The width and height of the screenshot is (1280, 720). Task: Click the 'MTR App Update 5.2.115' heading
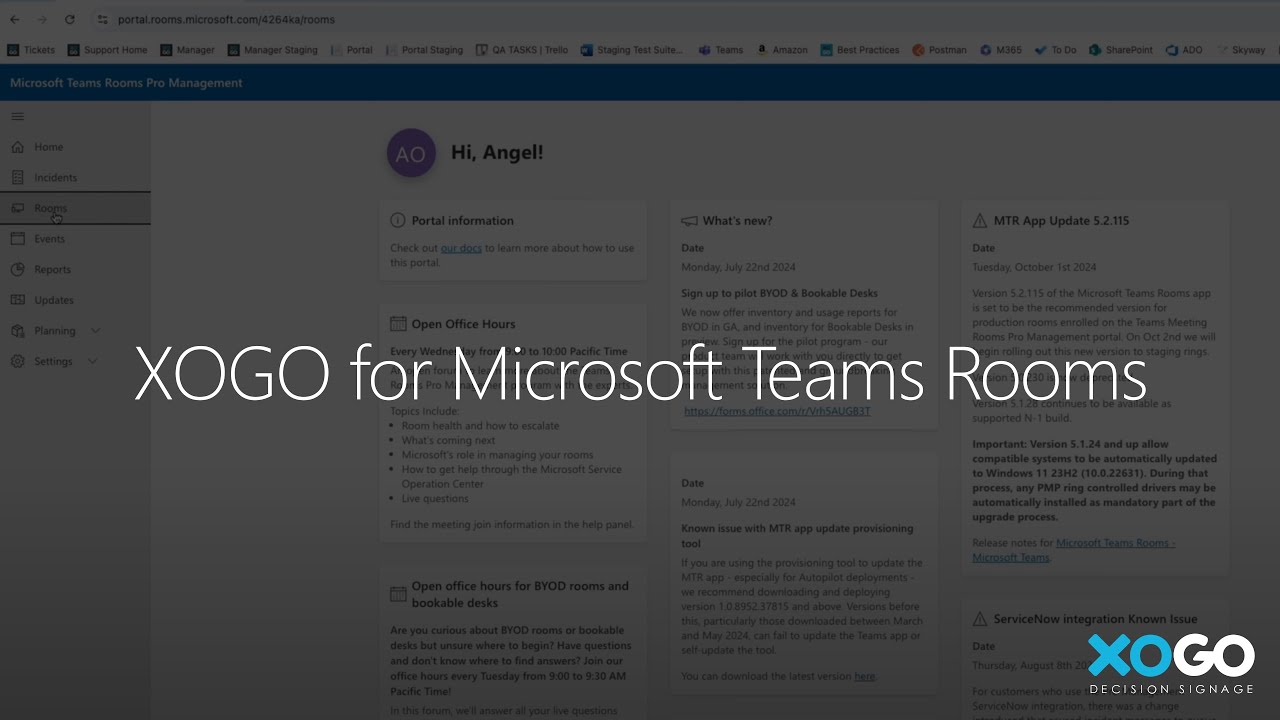tap(1061, 221)
